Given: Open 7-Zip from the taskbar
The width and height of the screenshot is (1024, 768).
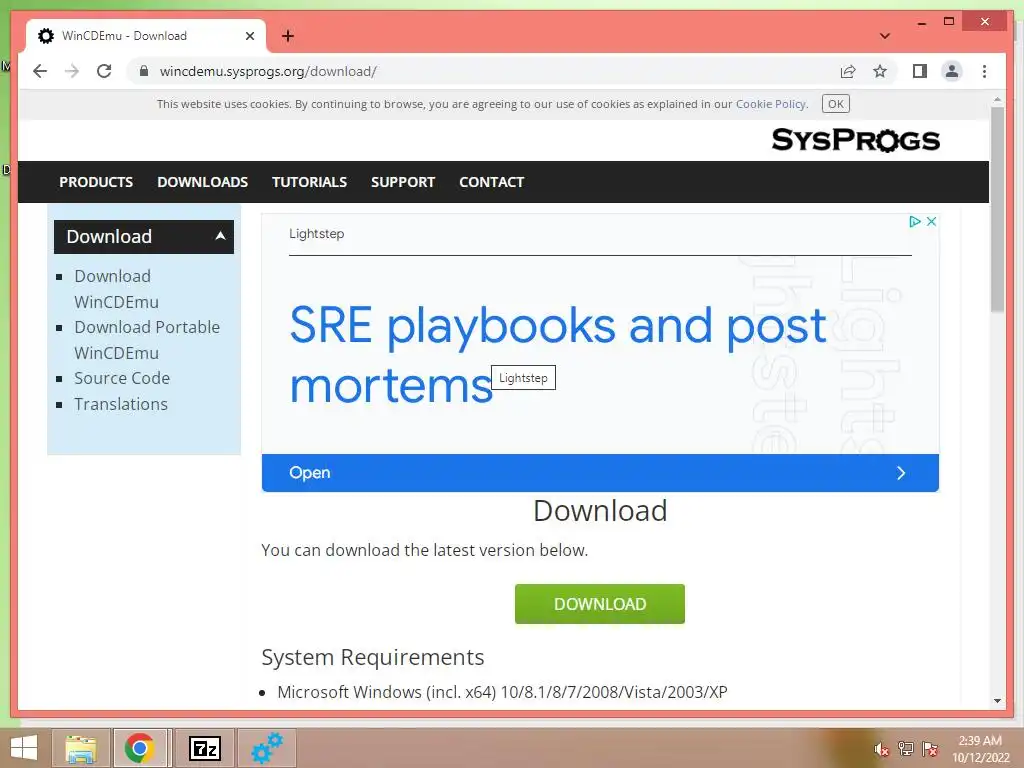Looking at the screenshot, I should coord(204,748).
